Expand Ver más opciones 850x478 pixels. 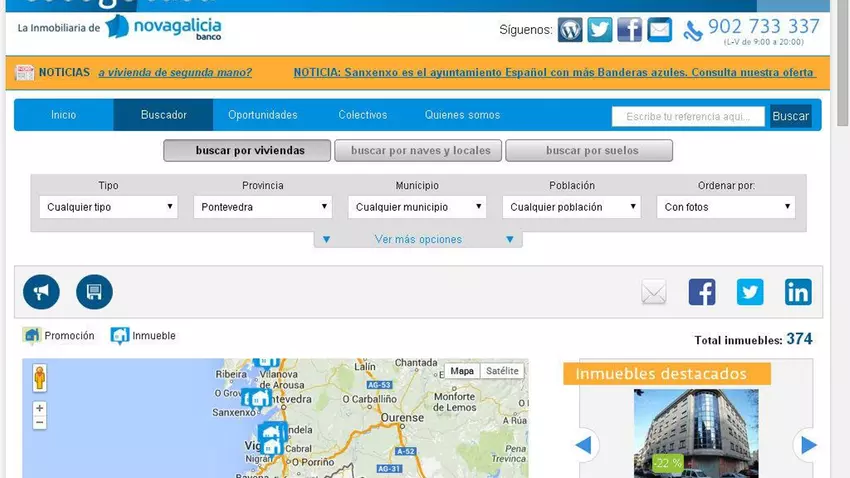tap(418, 239)
